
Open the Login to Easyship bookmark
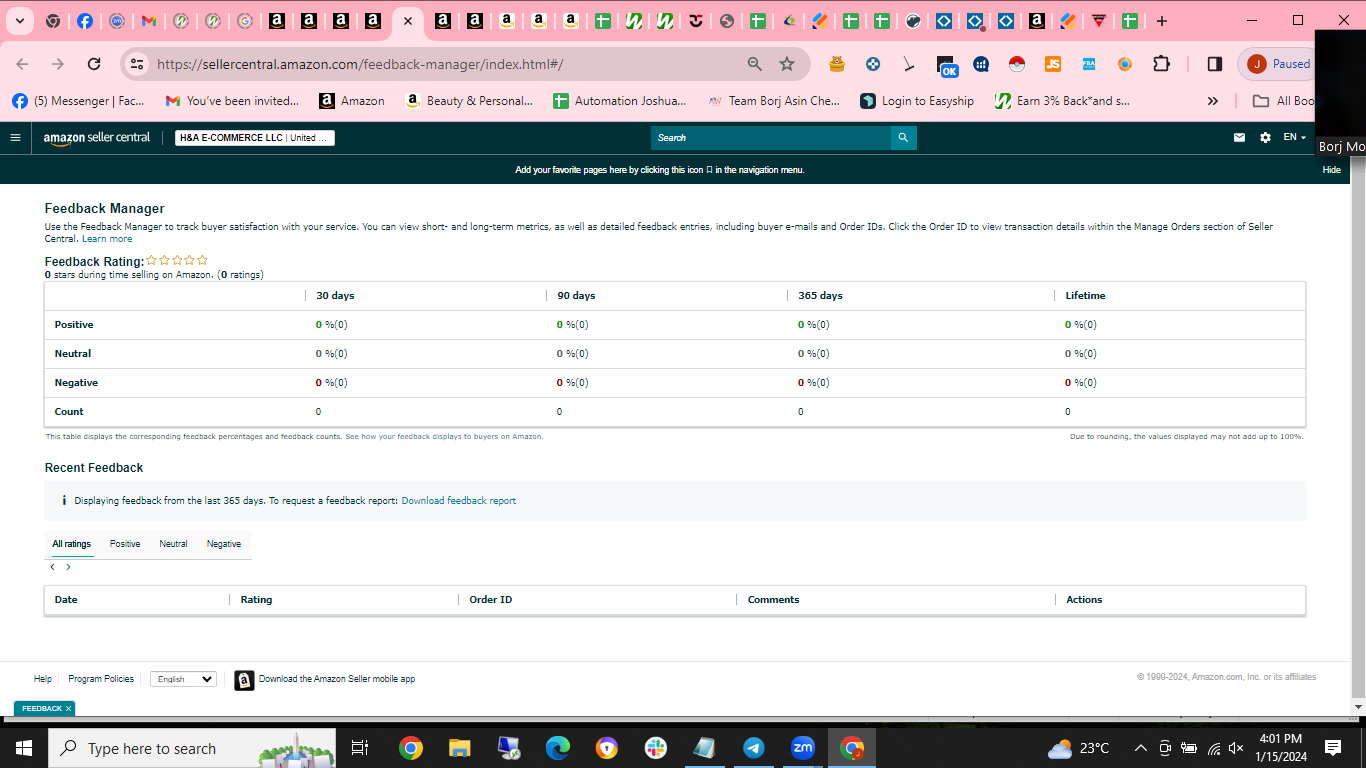pyautogui.click(x=917, y=101)
